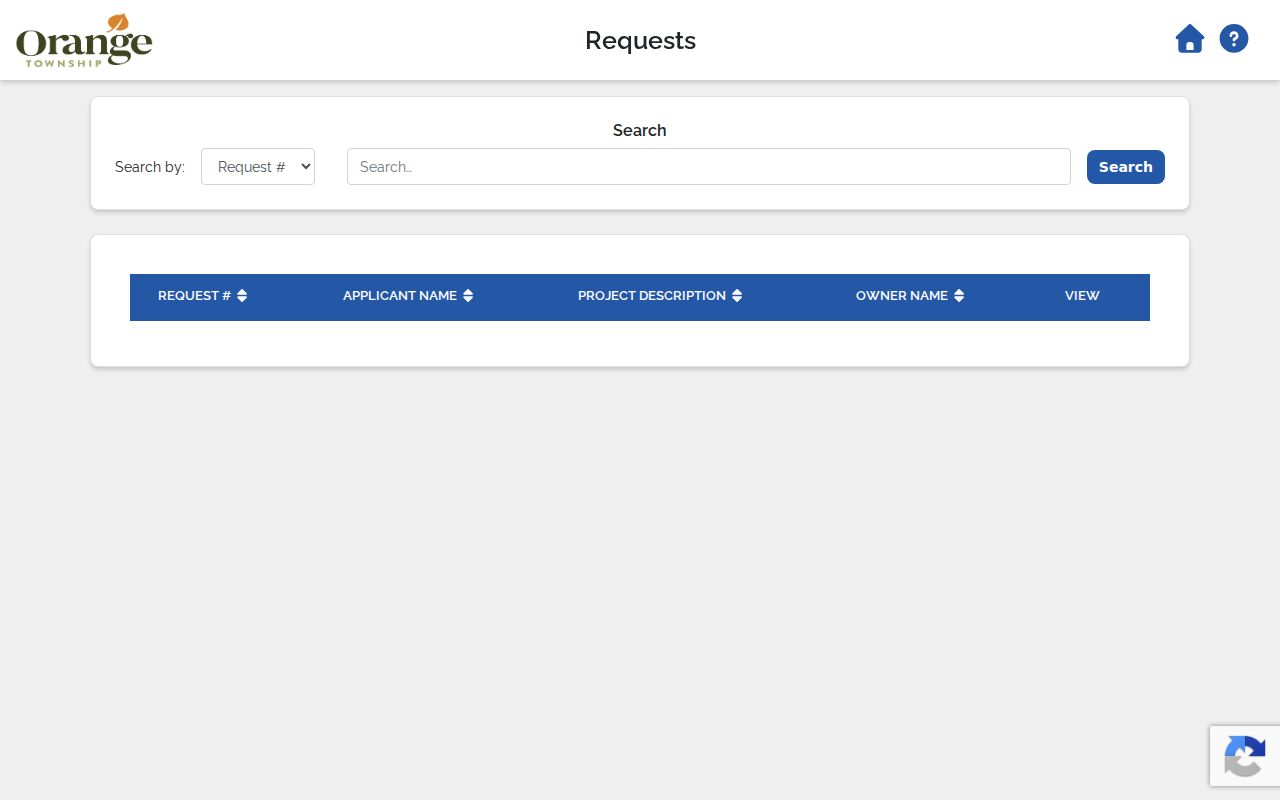Click the Request # column header
1280x800 pixels.
[x=194, y=296]
